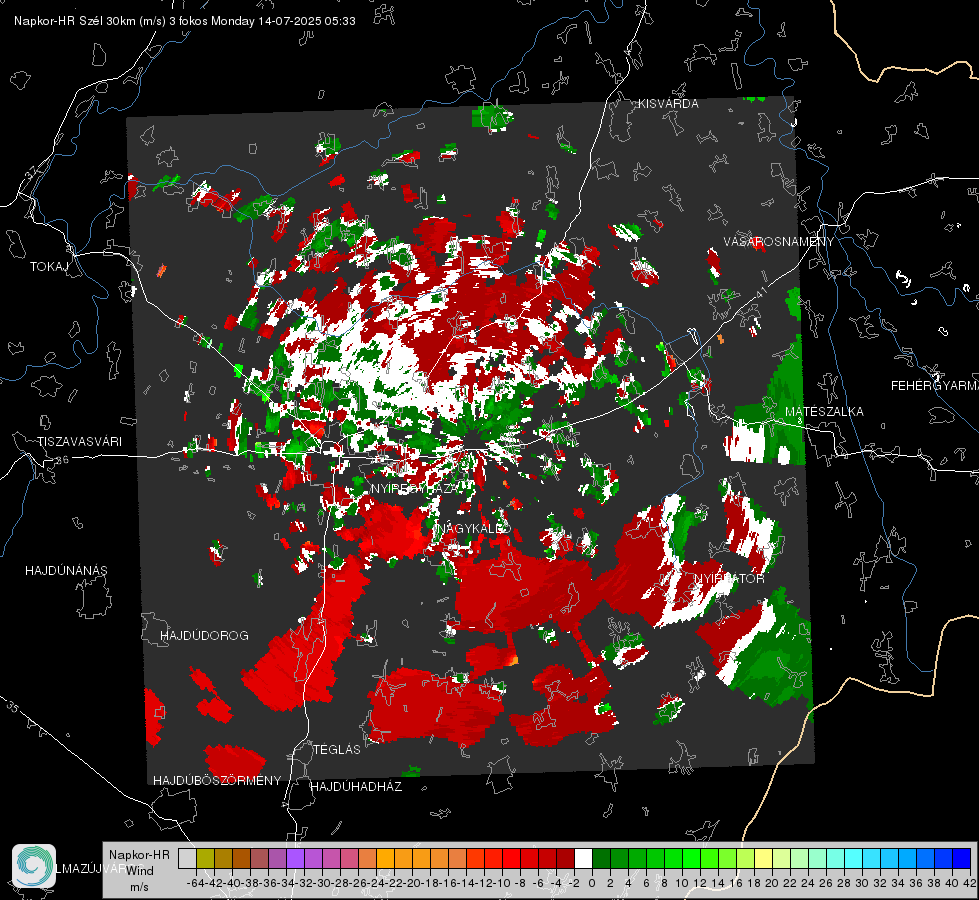
Task: Pick the cyan legend swatch between 28 and 30
Action: tap(854, 859)
